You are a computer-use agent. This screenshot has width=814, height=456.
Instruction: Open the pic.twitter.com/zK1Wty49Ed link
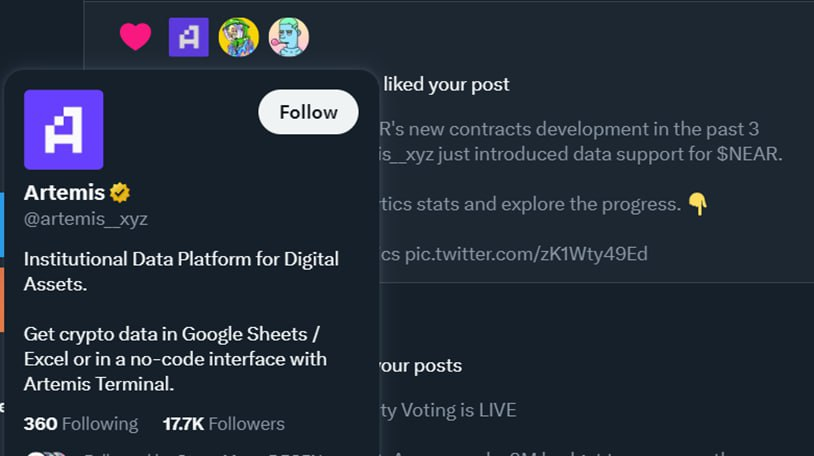(525, 254)
